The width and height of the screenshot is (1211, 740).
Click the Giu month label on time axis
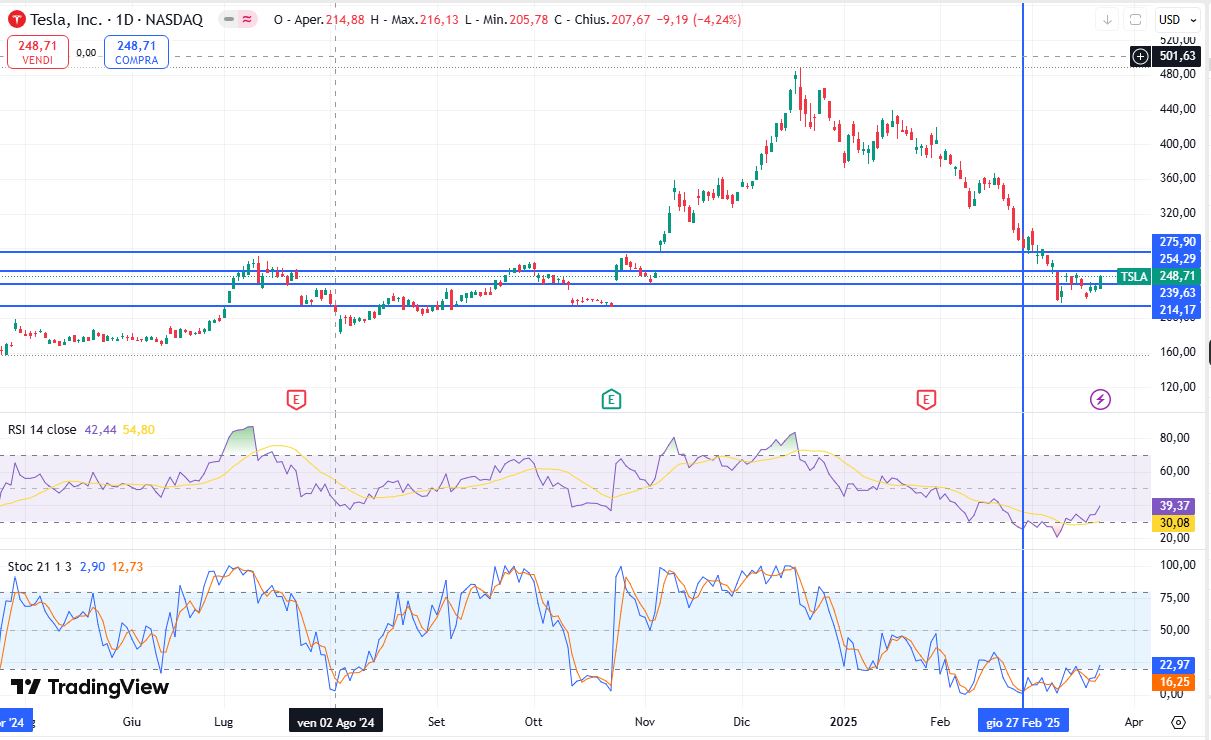point(131,721)
